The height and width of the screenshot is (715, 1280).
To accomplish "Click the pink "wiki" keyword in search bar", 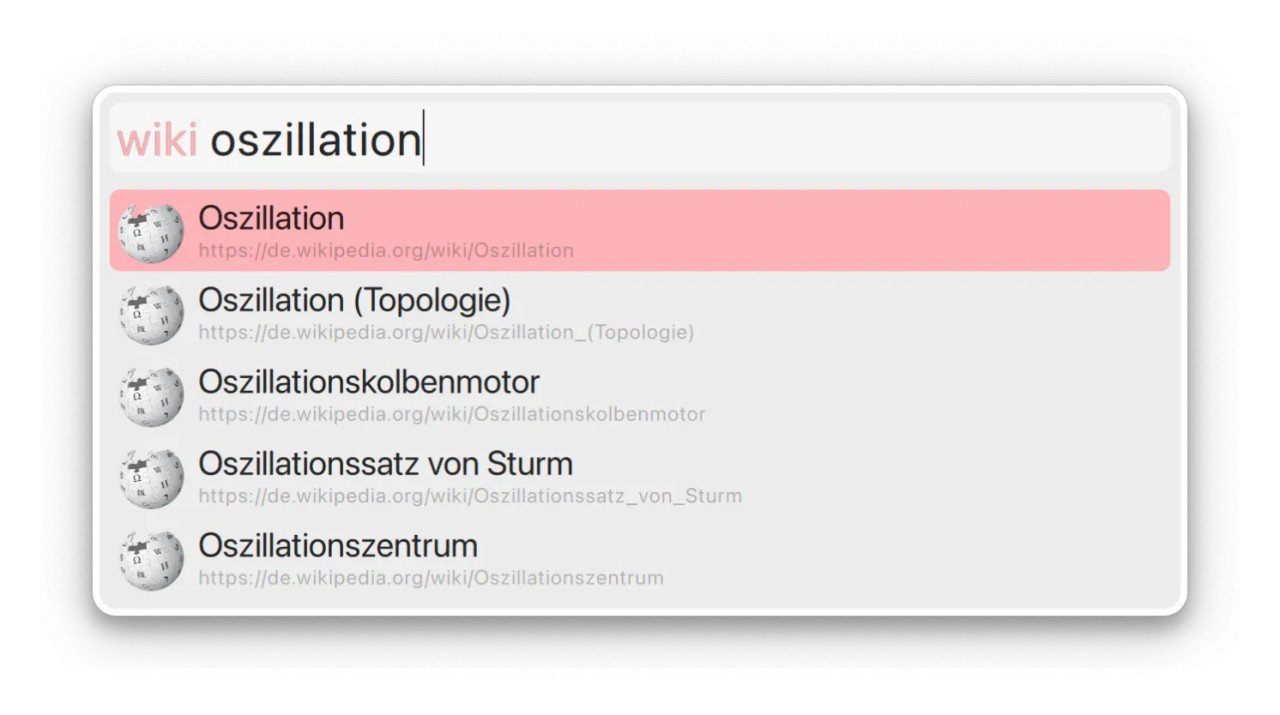I will tap(156, 140).
